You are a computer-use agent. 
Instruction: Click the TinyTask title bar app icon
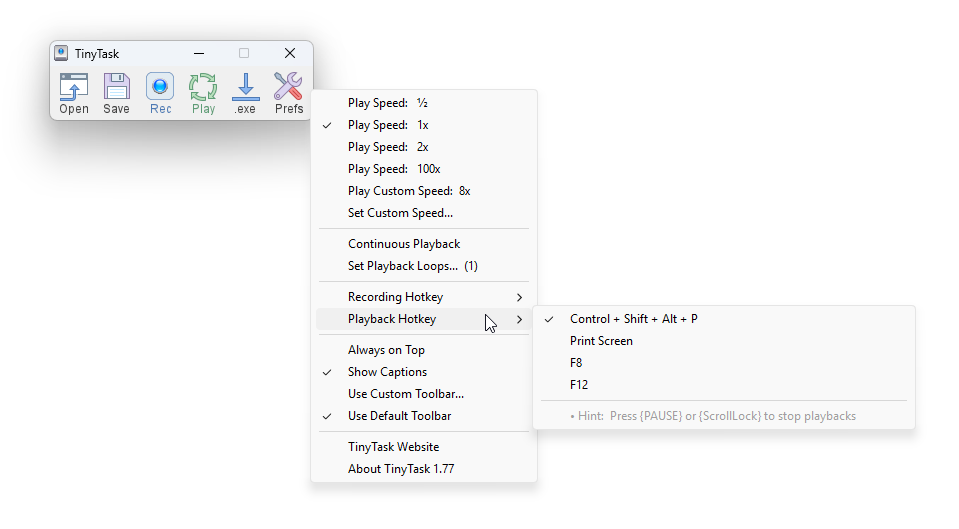(x=61, y=53)
